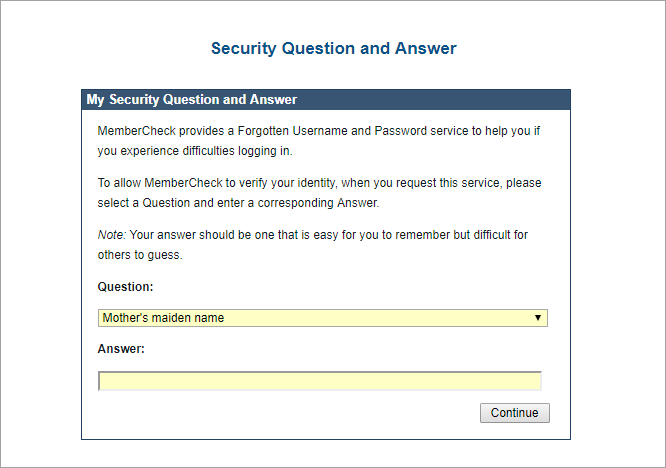Click the "Security Question and Answer" page title
The image size is (666, 468).
[x=334, y=48]
